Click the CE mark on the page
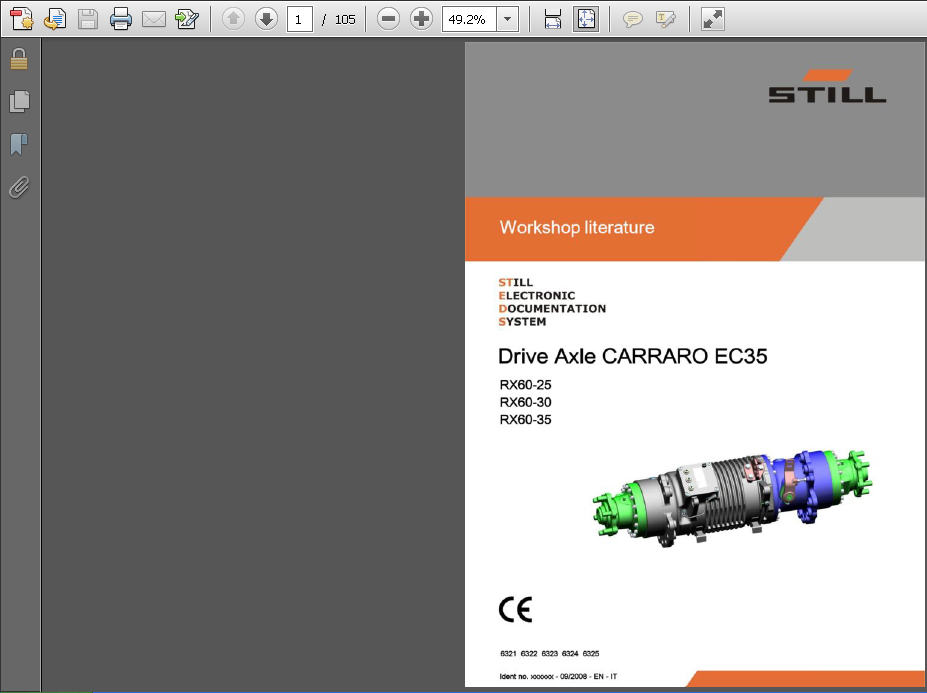The image size is (927, 693). point(516,610)
